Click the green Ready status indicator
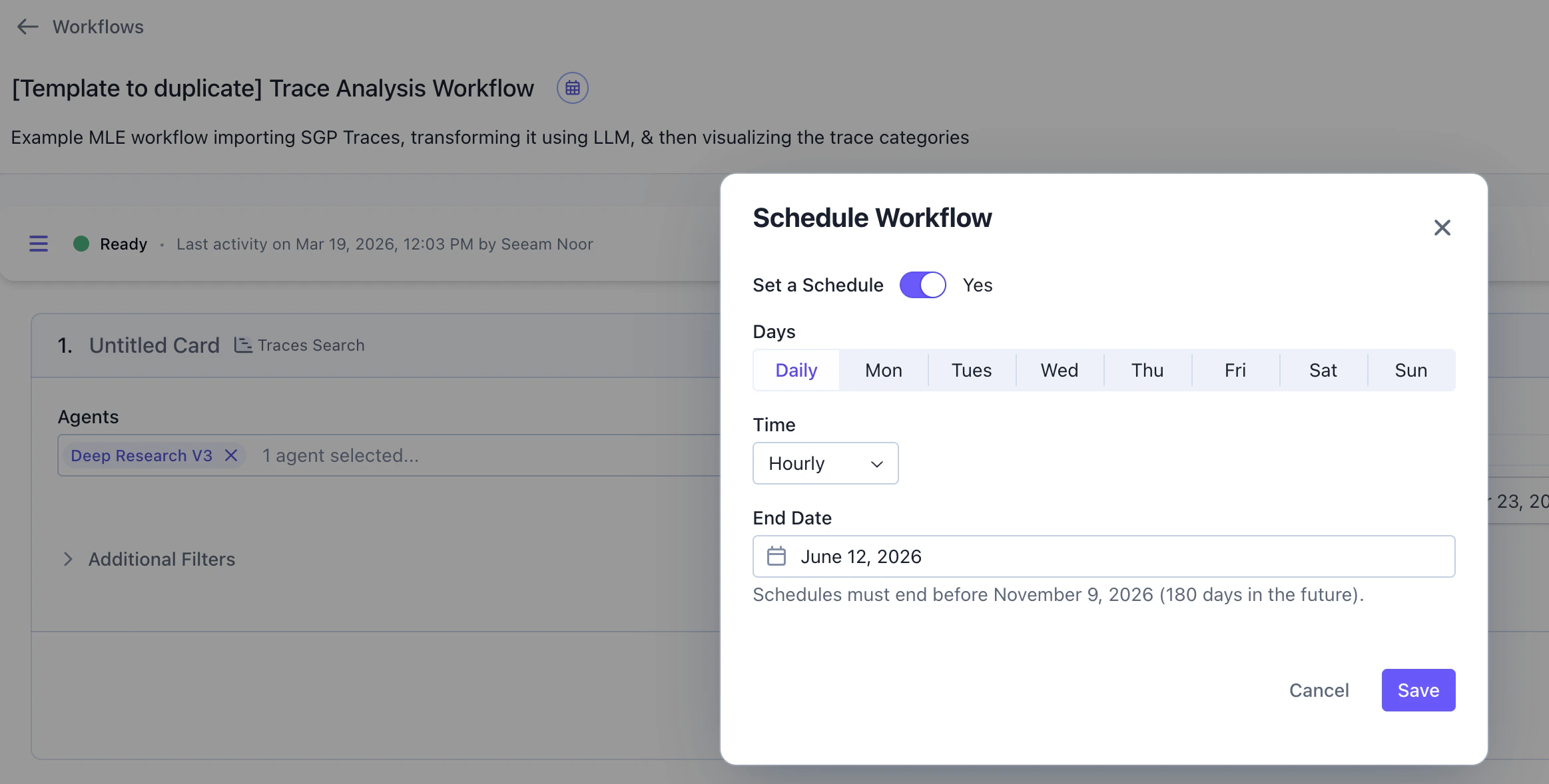1549x784 pixels. [81, 244]
